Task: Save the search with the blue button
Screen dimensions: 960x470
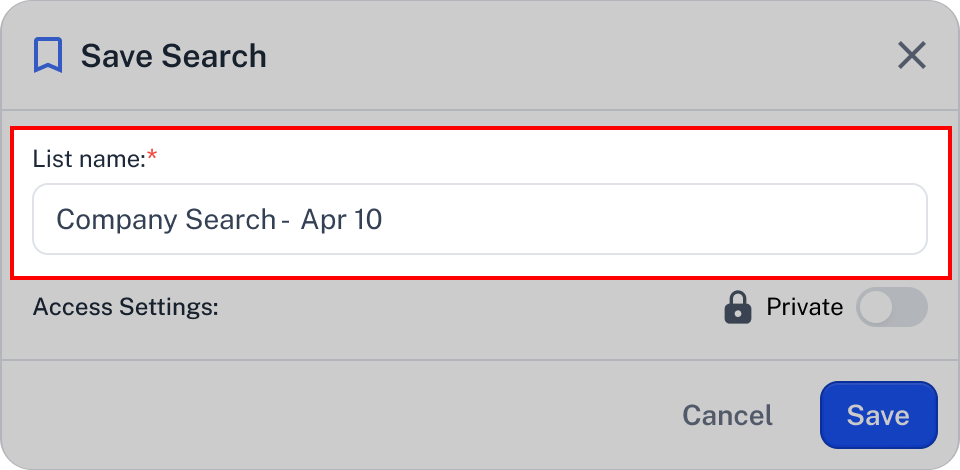Action: tap(879, 415)
